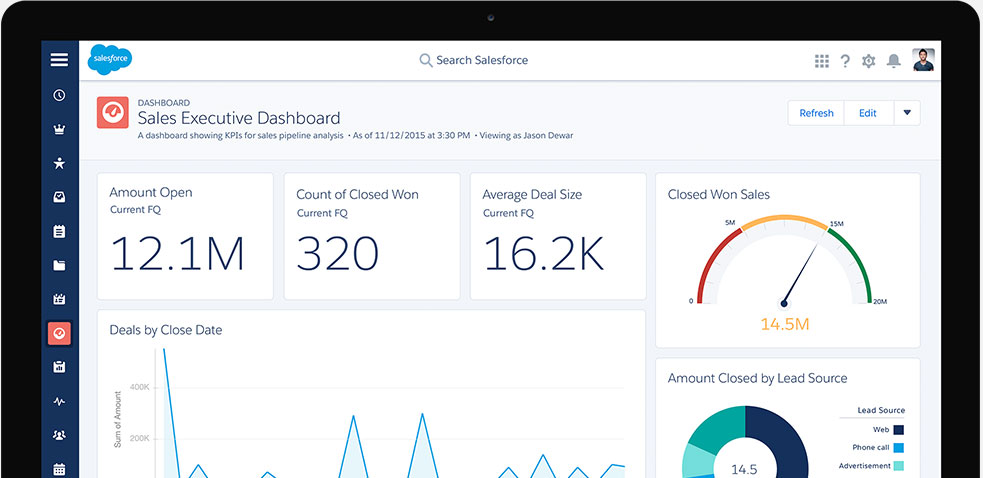983x478 pixels.
Task: Click the Help question mark icon
Action: (845, 61)
